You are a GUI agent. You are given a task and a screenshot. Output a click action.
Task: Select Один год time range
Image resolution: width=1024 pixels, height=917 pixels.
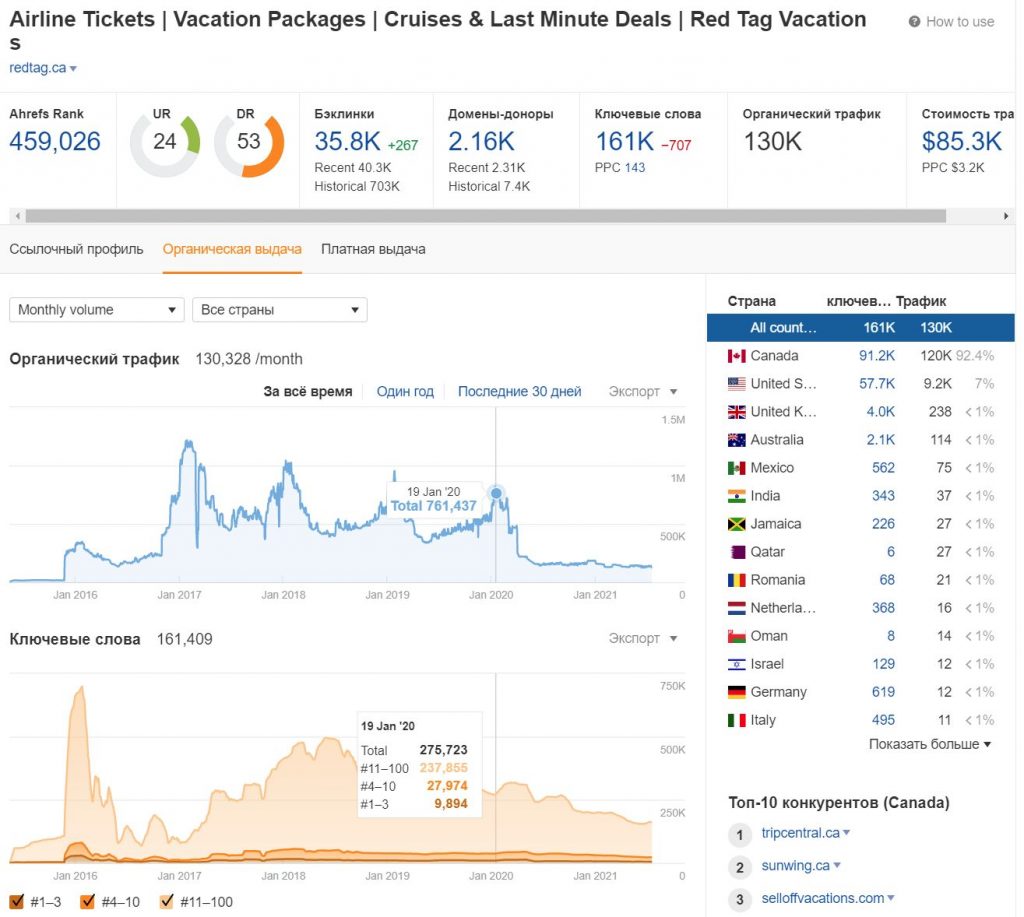tap(405, 391)
